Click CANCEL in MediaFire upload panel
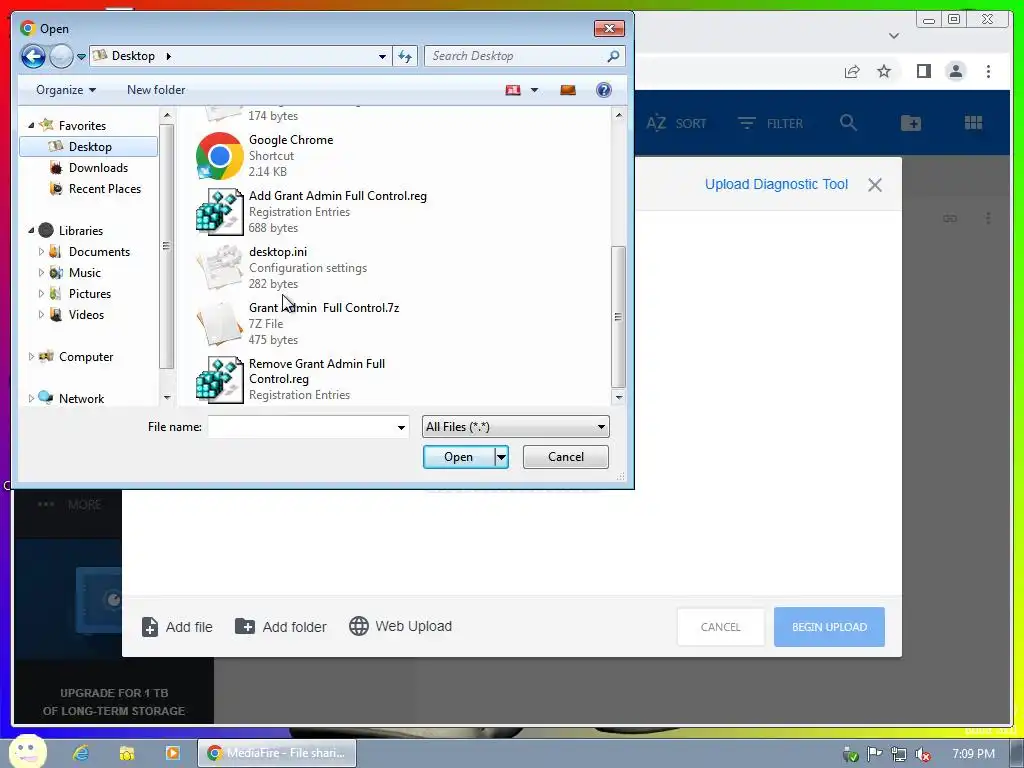The width and height of the screenshot is (1024, 768). [720, 627]
